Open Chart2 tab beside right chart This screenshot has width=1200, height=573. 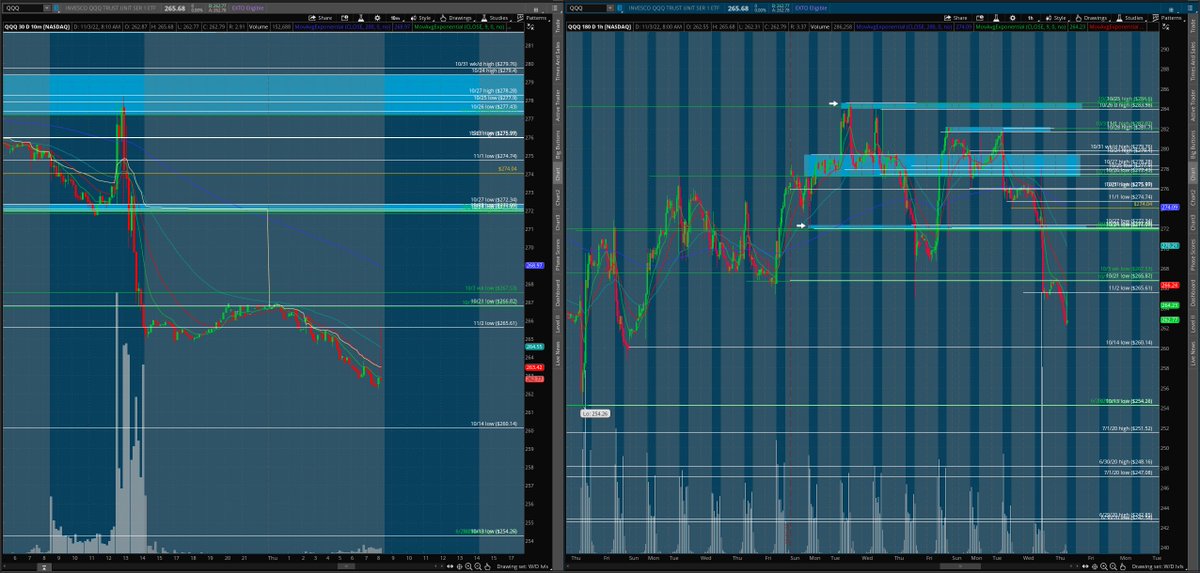pyautogui.click(x=1193, y=197)
